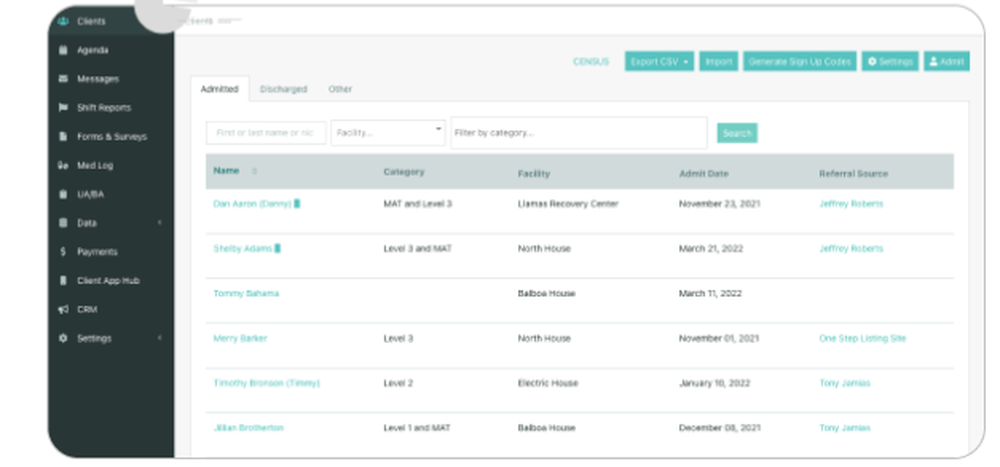Open Timothy Bronson (Timmy) client record
The image size is (1000, 467).
267,383
